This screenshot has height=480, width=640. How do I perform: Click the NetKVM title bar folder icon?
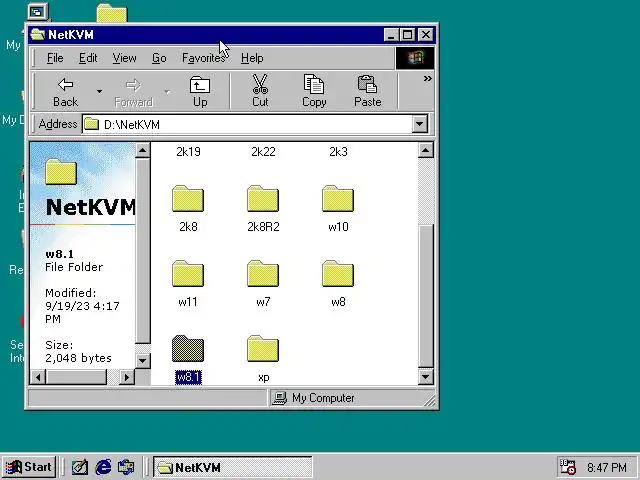click(38, 35)
